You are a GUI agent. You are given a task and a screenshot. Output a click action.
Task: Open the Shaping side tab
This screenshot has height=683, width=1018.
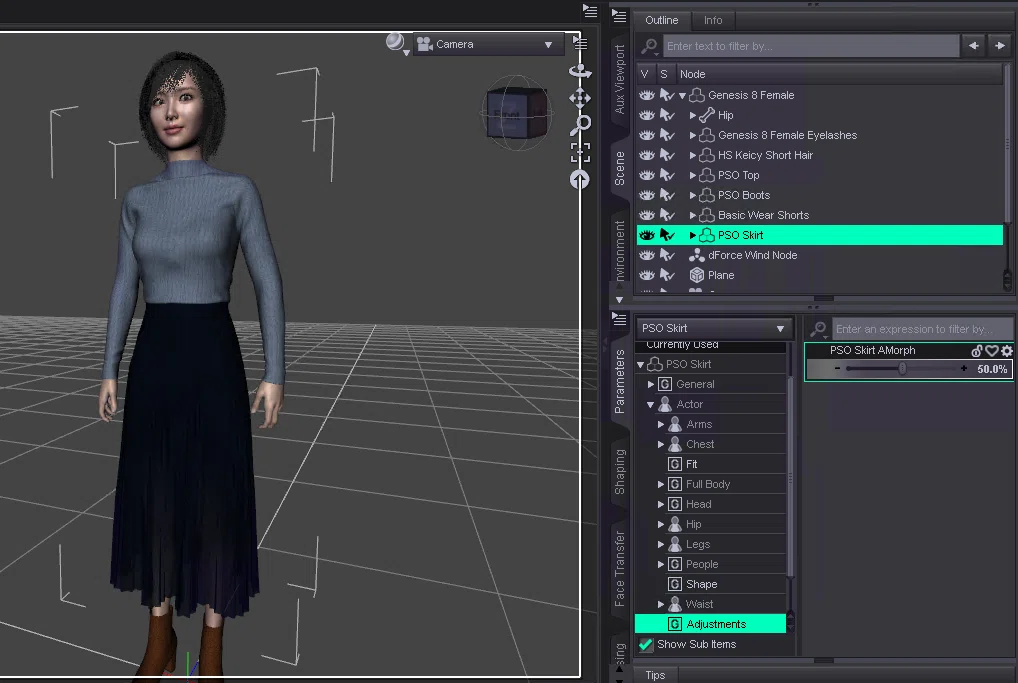[x=619, y=472]
